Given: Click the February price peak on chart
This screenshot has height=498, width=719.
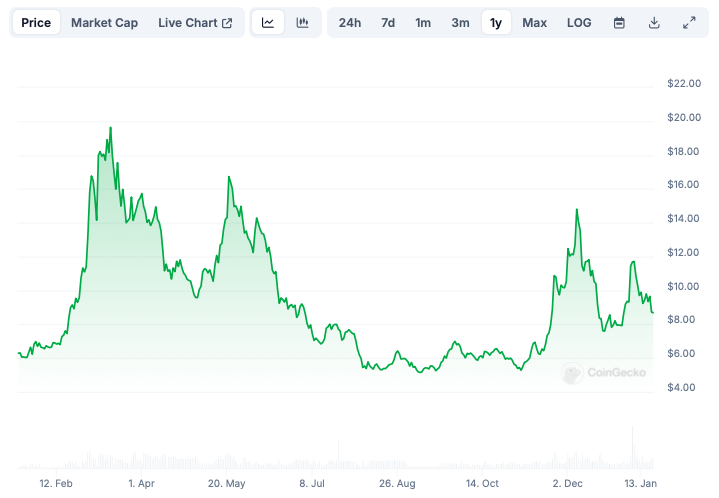Looking at the screenshot, I should tap(110, 128).
